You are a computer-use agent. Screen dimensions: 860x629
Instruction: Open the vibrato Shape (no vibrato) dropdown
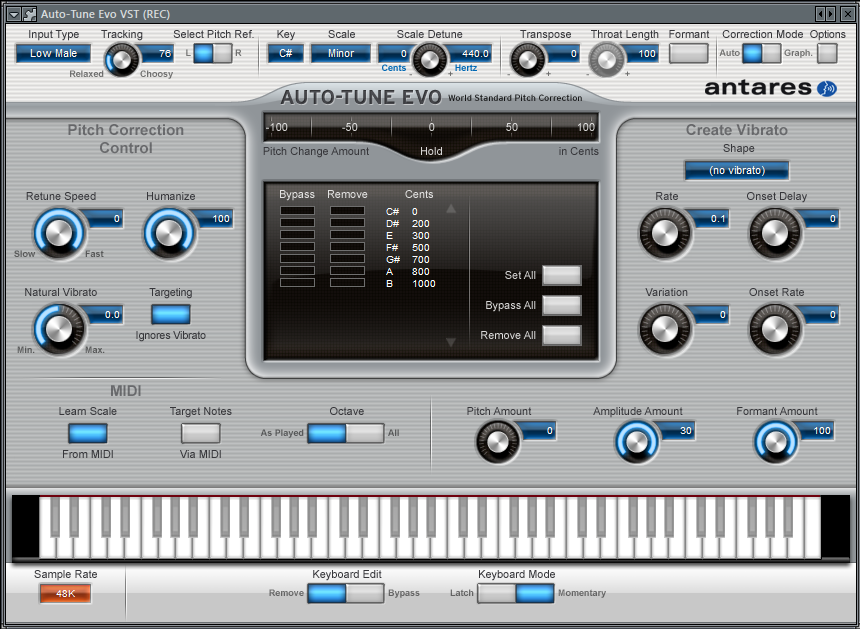pos(737,171)
